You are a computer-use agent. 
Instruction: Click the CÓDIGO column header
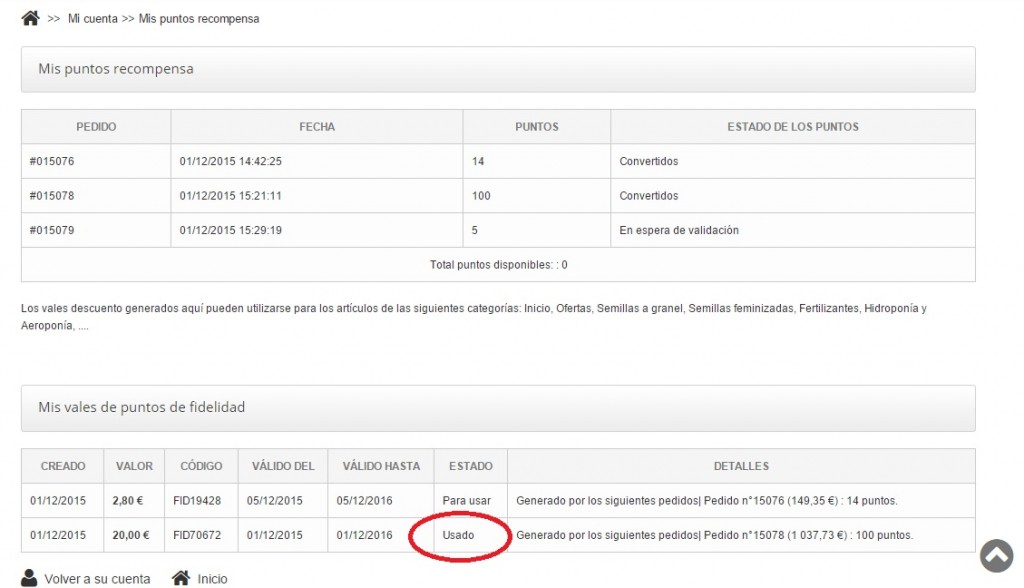pos(201,466)
